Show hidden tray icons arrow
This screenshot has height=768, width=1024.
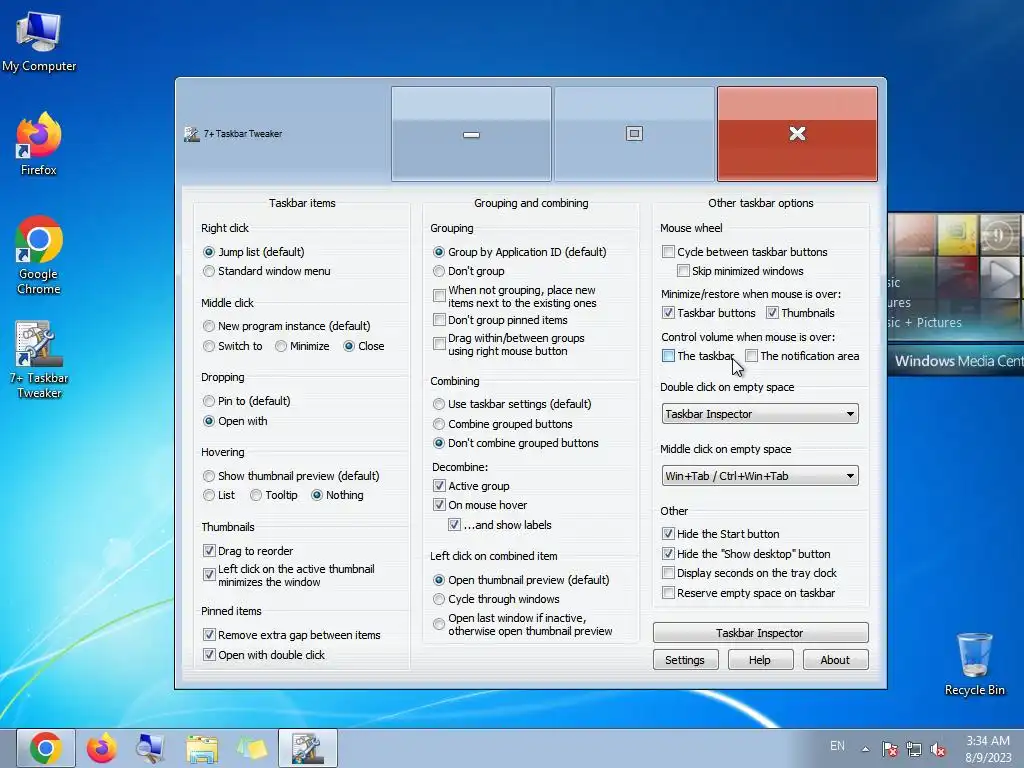pos(865,749)
